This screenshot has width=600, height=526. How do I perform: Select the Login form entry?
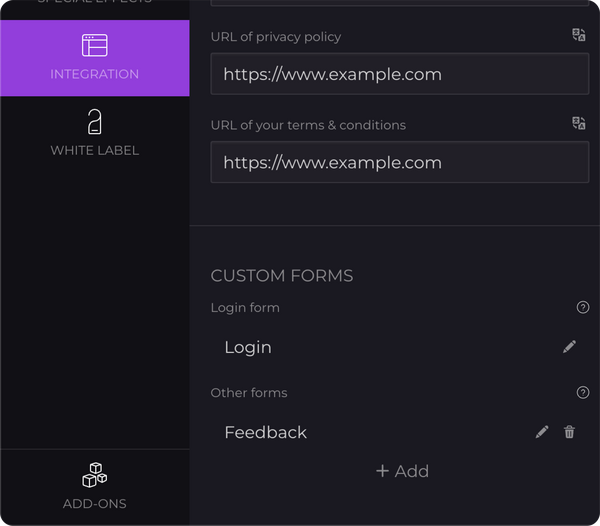248,347
